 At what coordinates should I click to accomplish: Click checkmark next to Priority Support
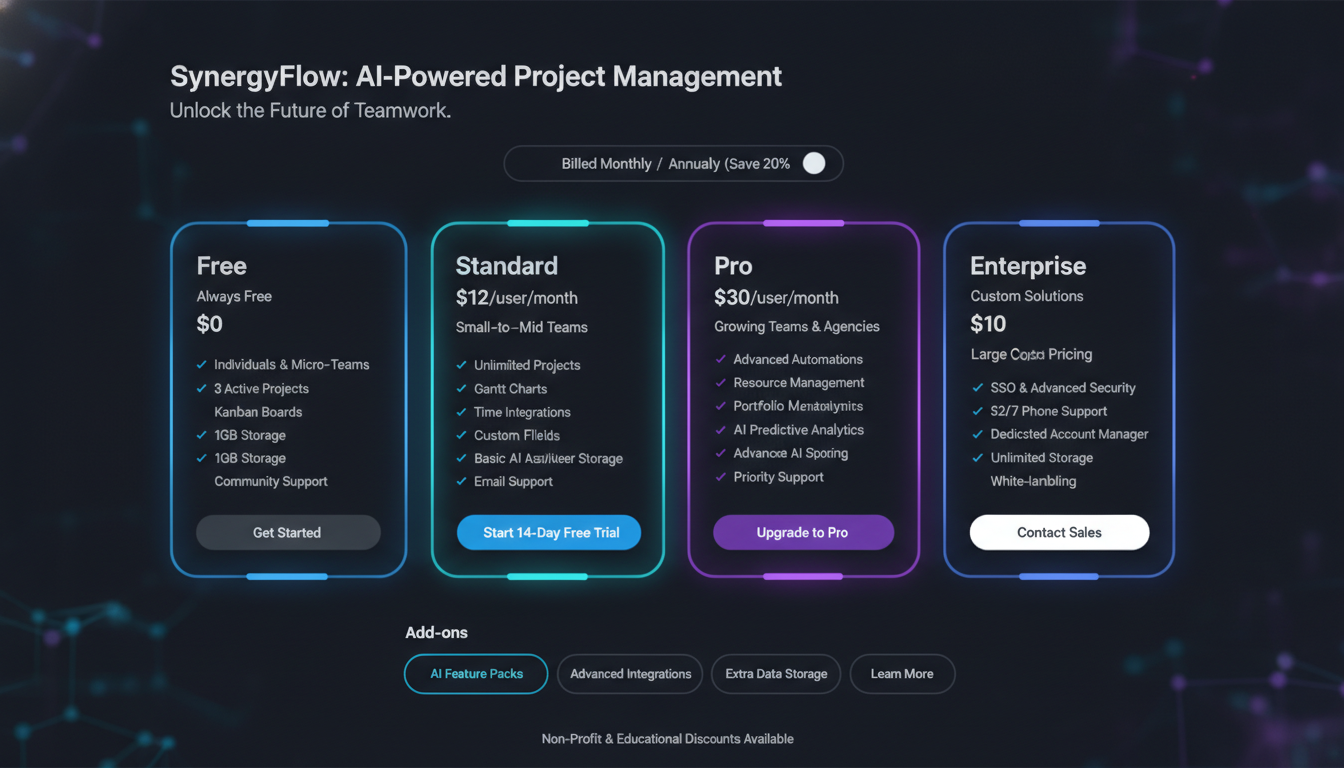pyautogui.click(x=721, y=477)
